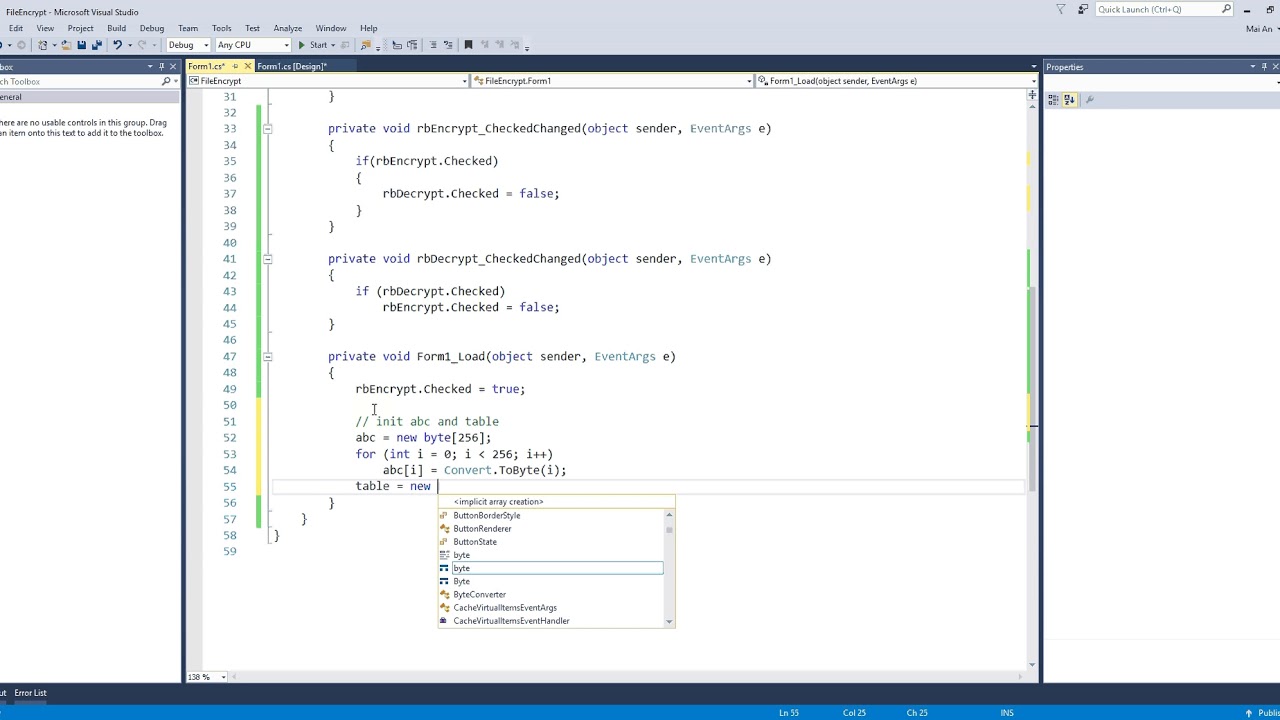
Task: Open the Help menu
Action: (369, 28)
